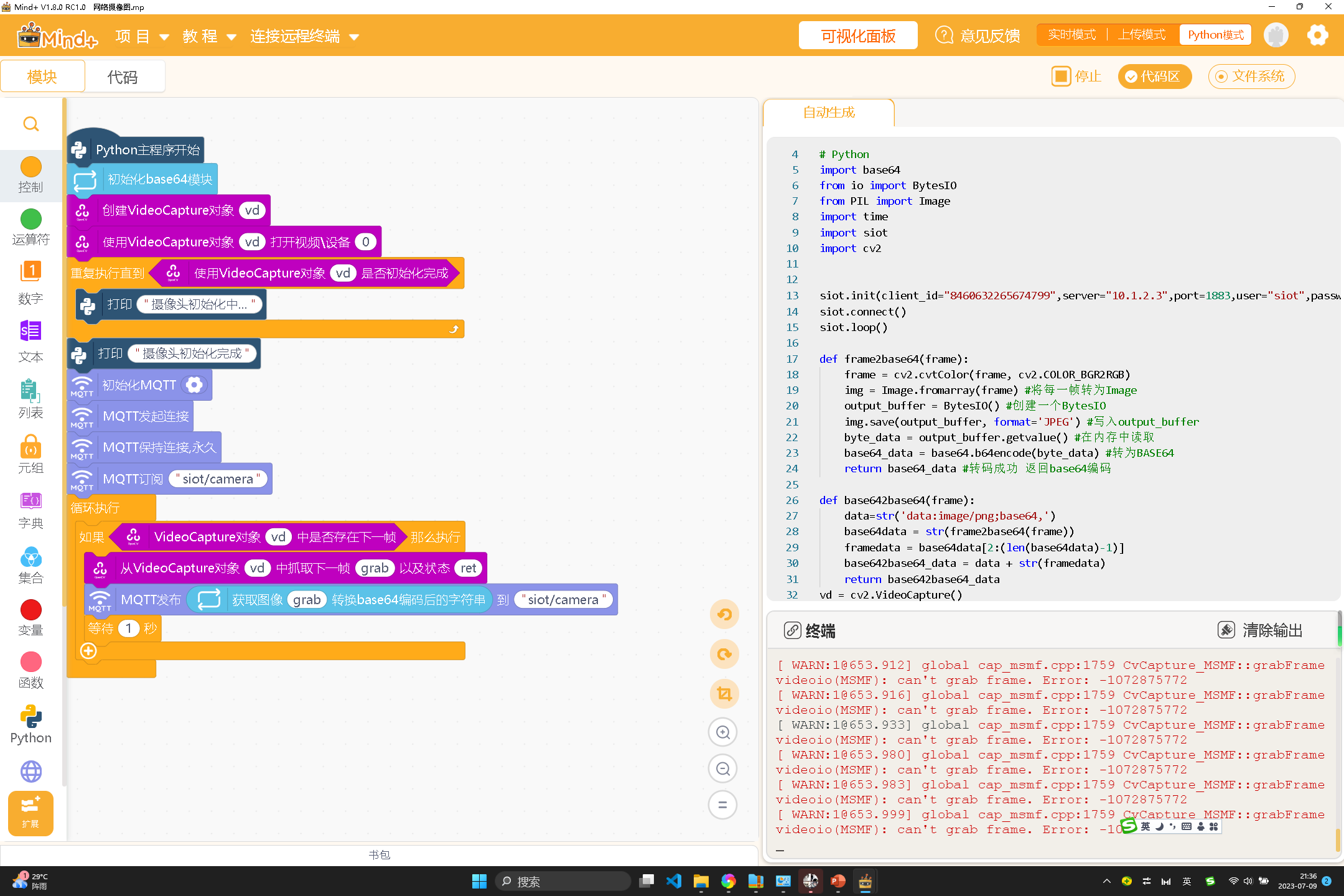Zoom out the block workspace
This screenshot has height=896, width=1344.
pos(722,768)
